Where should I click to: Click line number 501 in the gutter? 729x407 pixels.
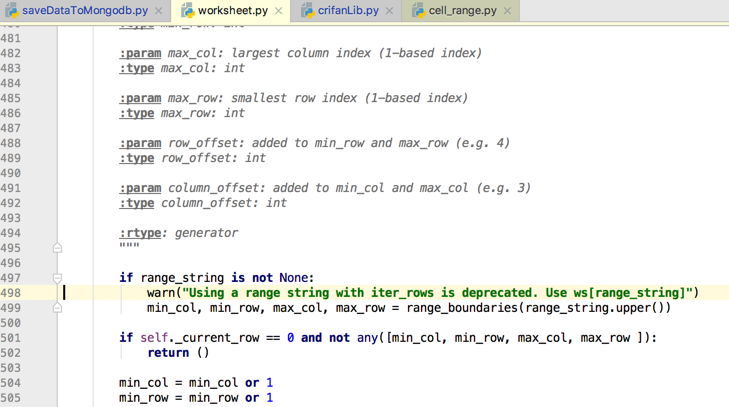tap(11, 338)
